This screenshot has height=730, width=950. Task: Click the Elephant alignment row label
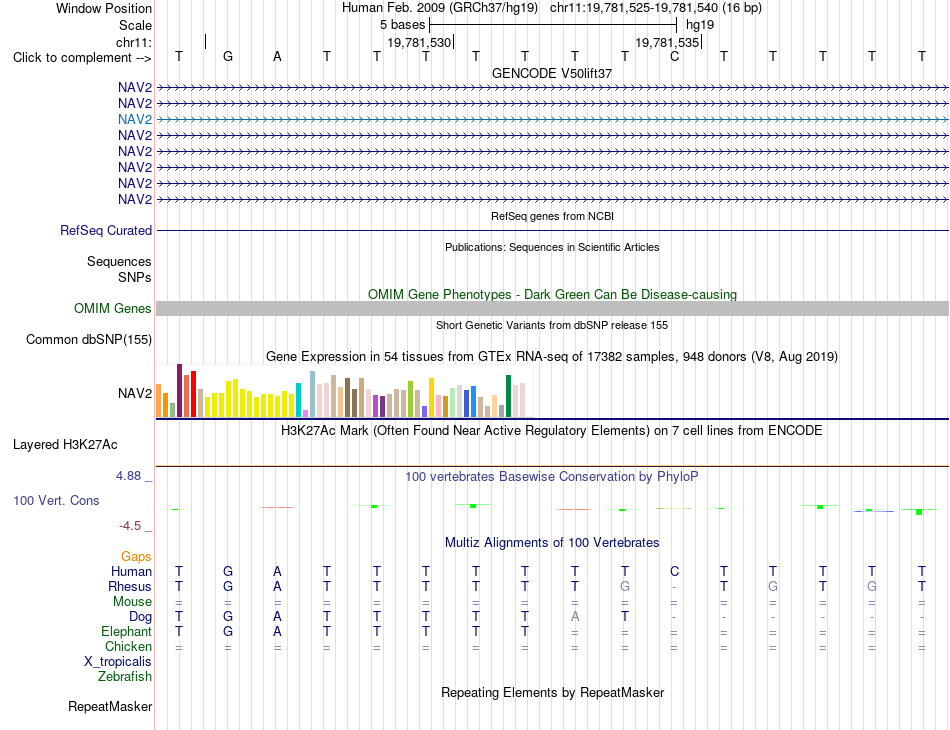point(126,632)
